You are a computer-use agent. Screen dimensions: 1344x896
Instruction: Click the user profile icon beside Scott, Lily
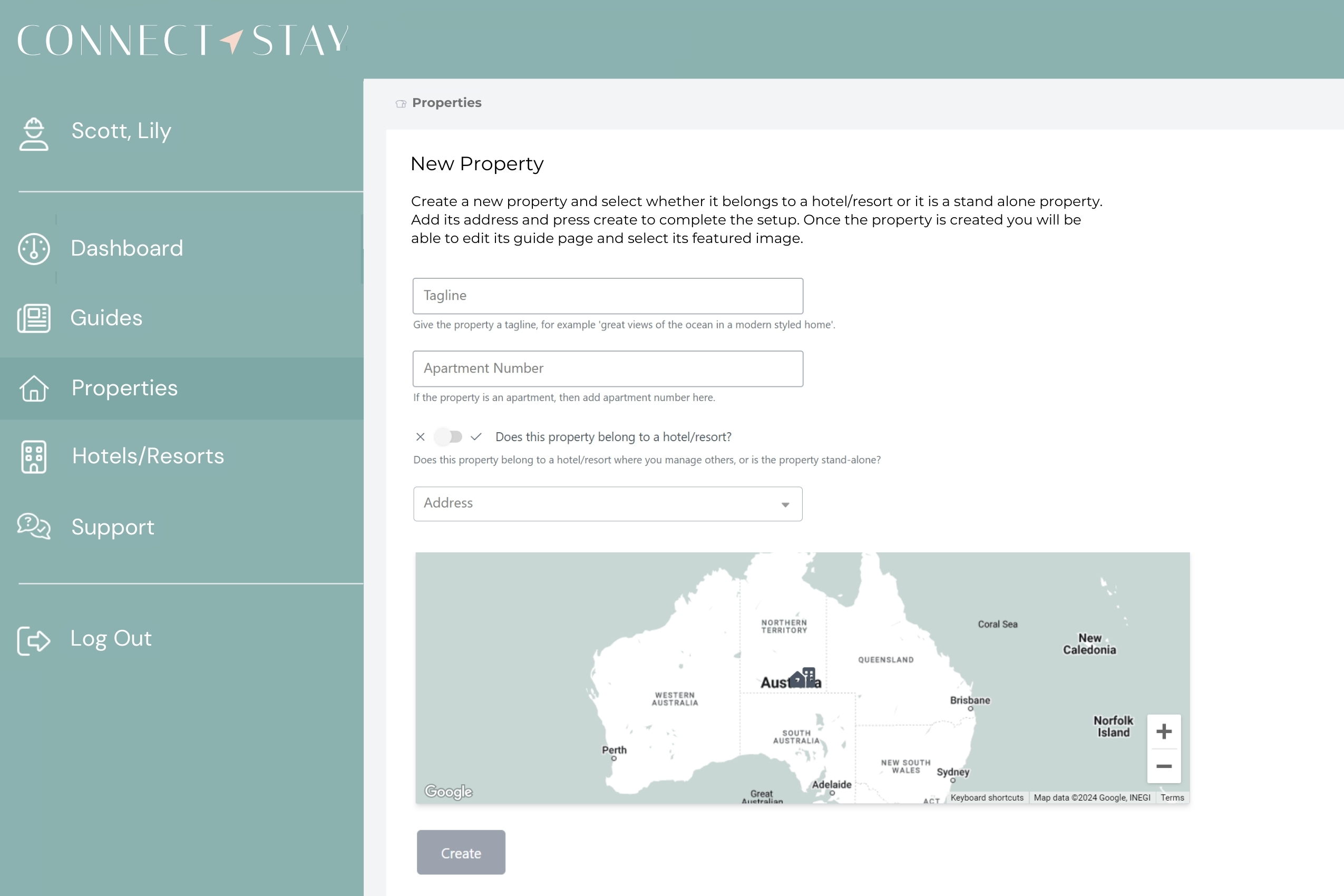point(34,134)
